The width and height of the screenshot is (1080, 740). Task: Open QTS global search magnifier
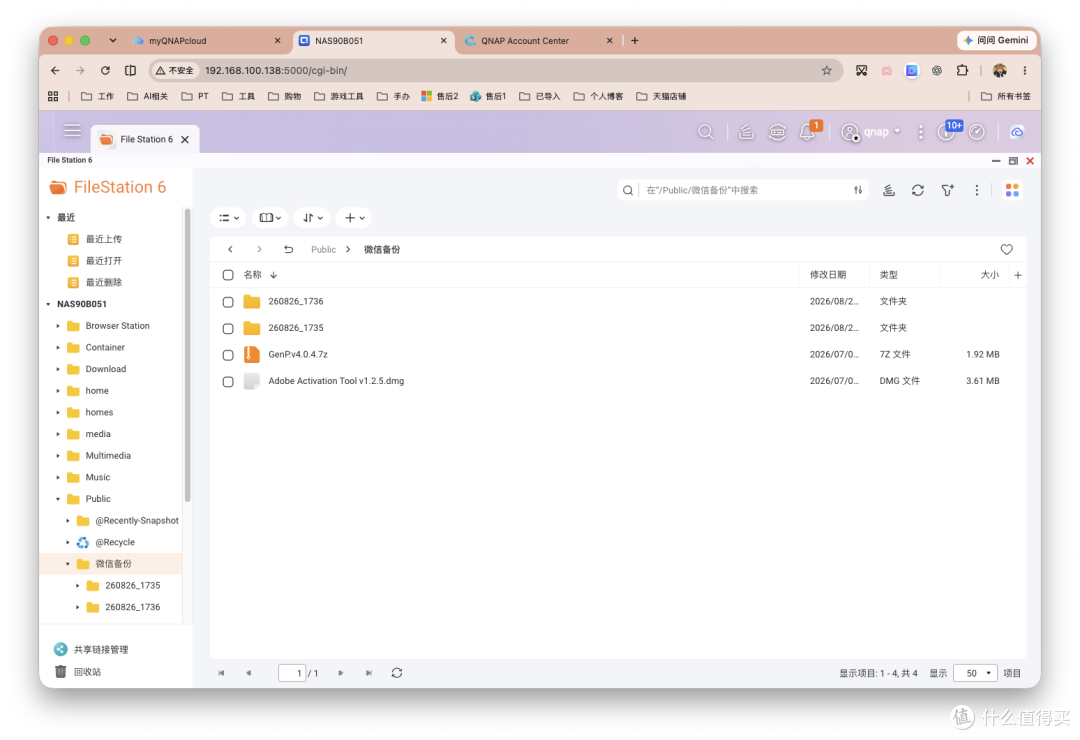point(705,132)
